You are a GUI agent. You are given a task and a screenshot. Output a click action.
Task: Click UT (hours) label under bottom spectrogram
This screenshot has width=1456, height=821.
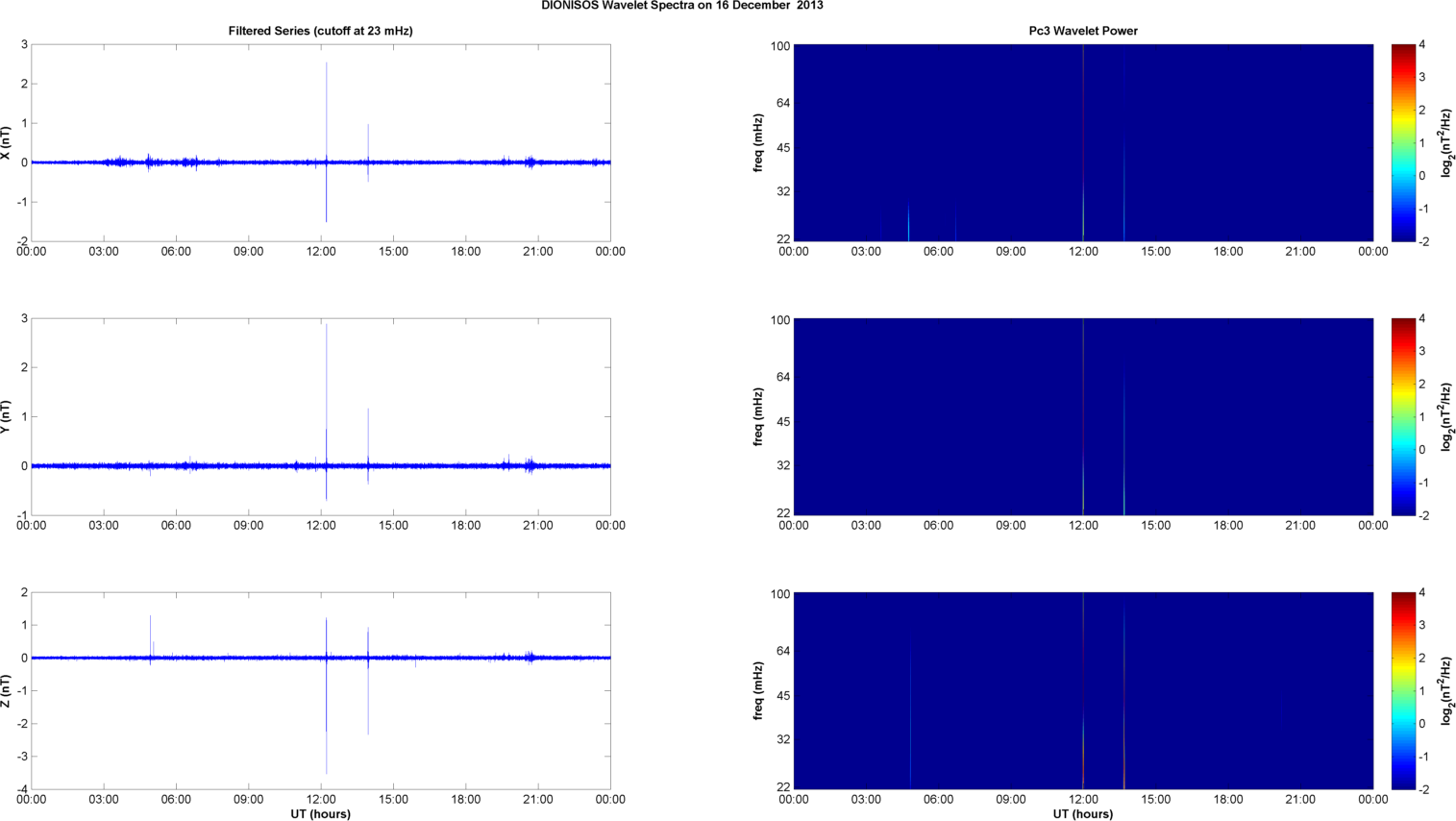tap(1082, 814)
